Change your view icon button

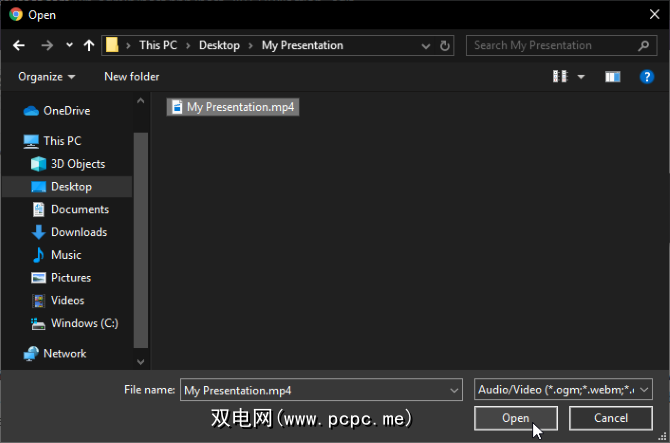[560, 77]
